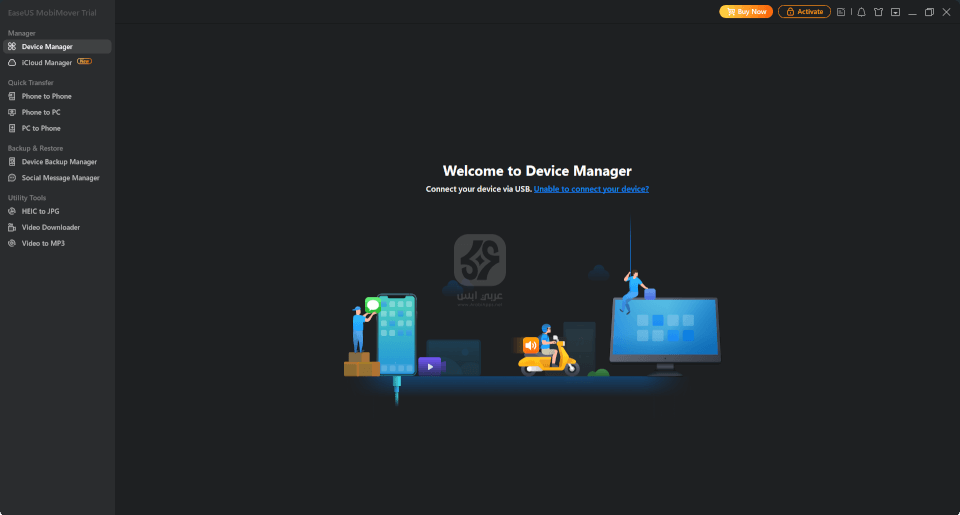Minimize the MobiMover window
Image resolution: width=960 pixels, height=515 pixels.
(x=912, y=12)
